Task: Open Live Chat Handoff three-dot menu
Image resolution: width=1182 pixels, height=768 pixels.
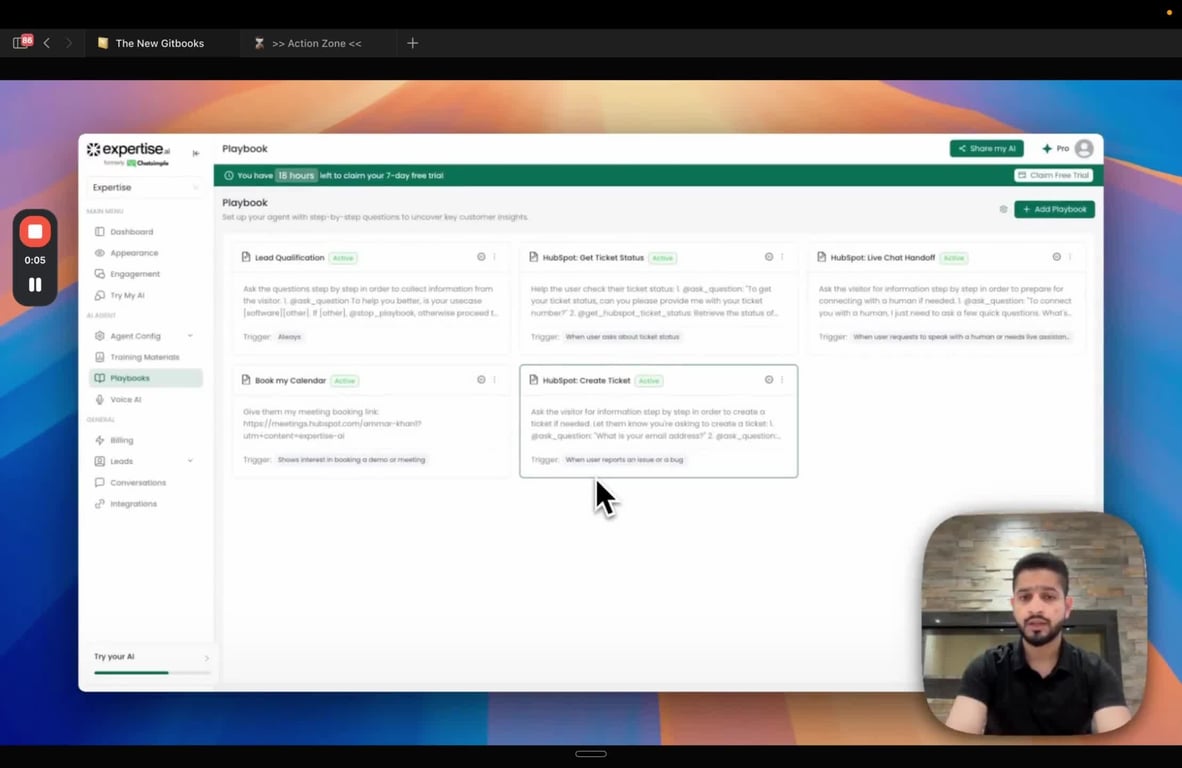Action: click(x=1070, y=257)
